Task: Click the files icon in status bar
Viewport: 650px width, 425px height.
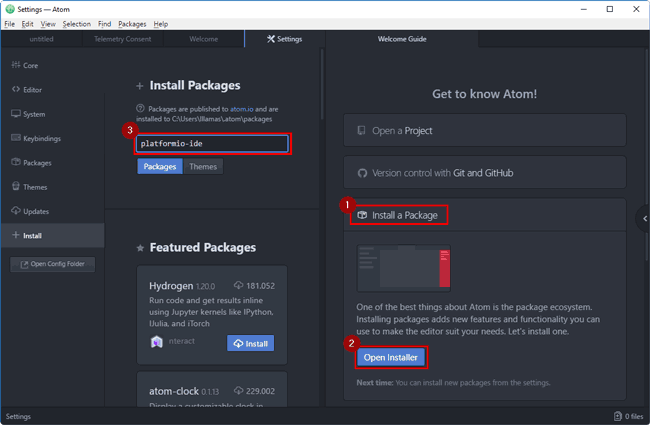Action: (618, 416)
